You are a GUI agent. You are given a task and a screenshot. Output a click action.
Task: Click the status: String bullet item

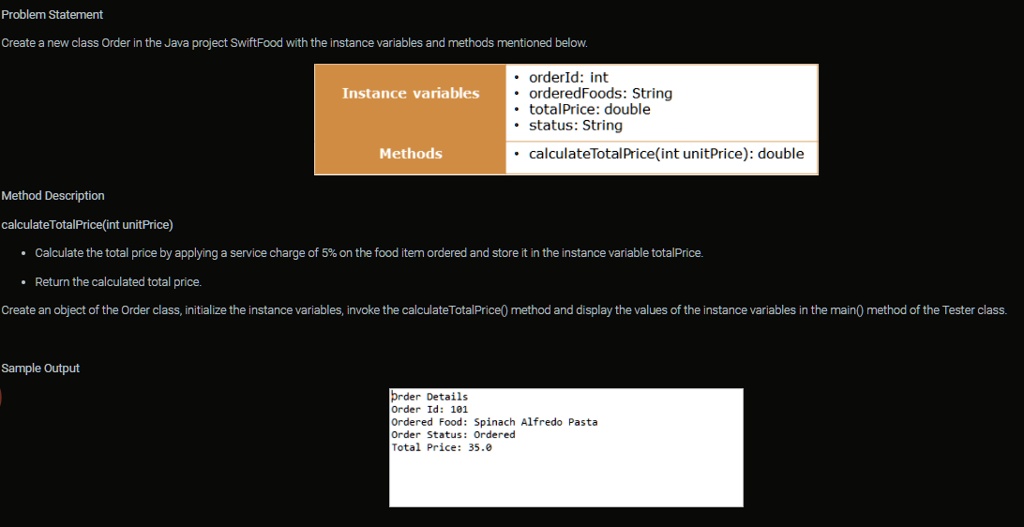pos(575,125)
